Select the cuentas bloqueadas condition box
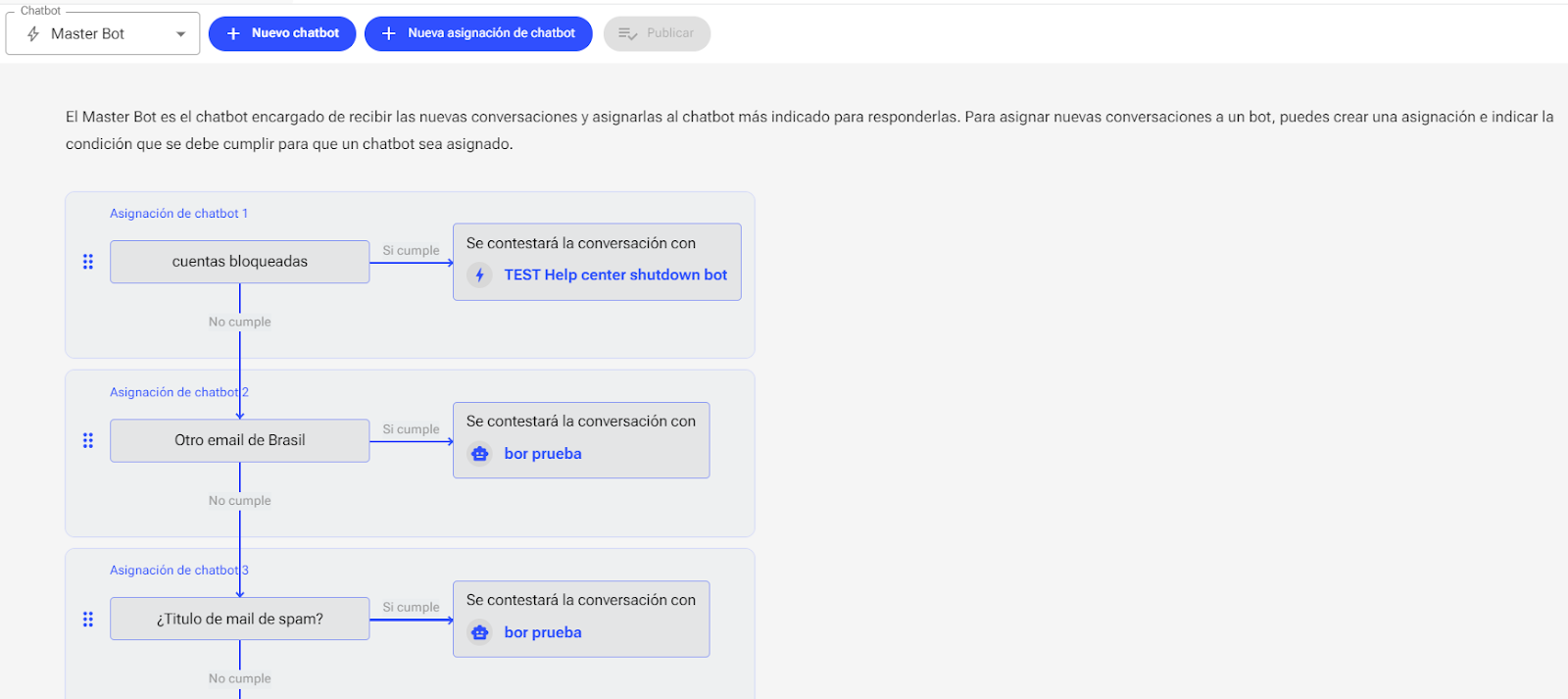1568x699 pixels. (240, 262)
